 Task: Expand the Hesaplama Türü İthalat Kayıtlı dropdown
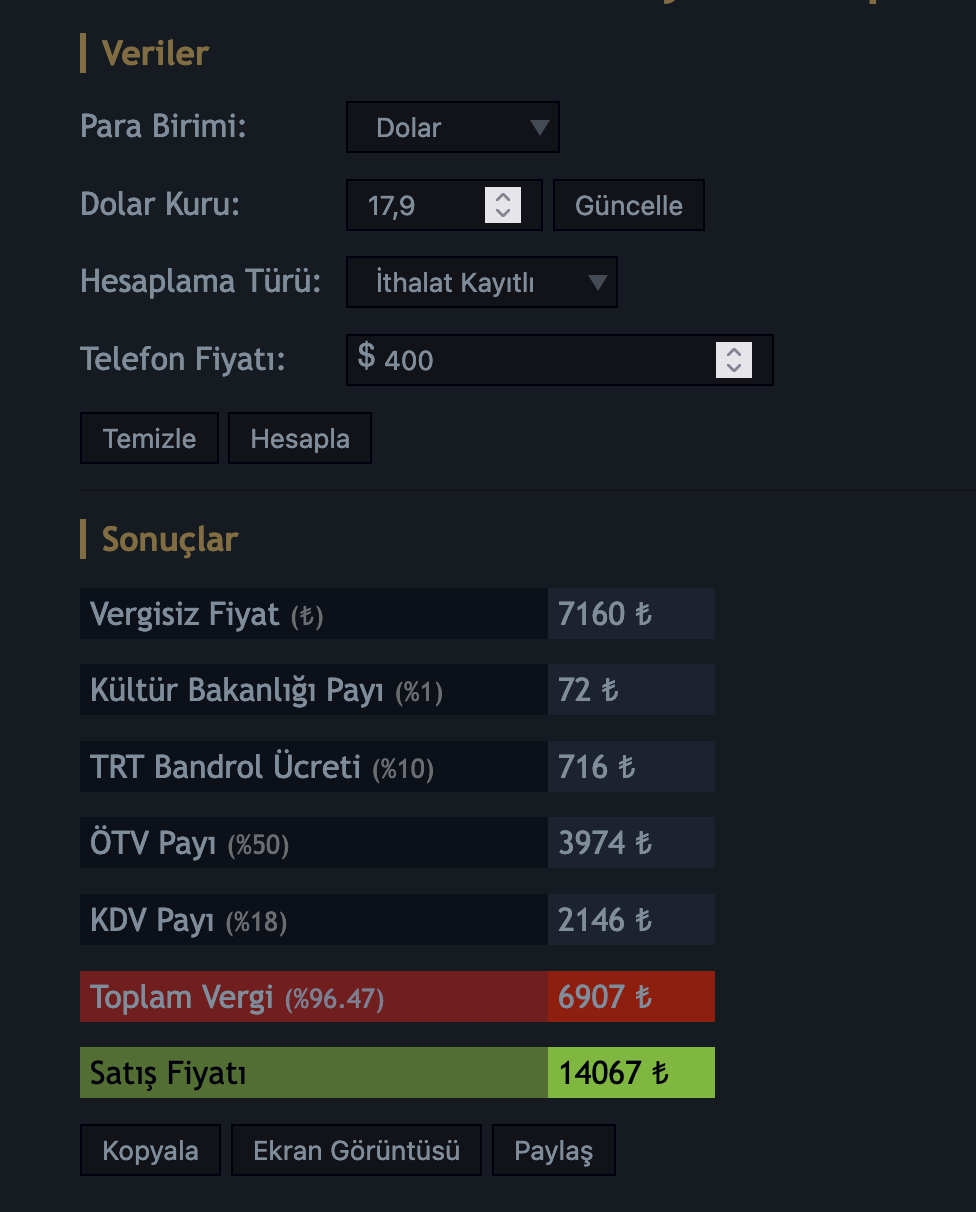tap(482, 282)
